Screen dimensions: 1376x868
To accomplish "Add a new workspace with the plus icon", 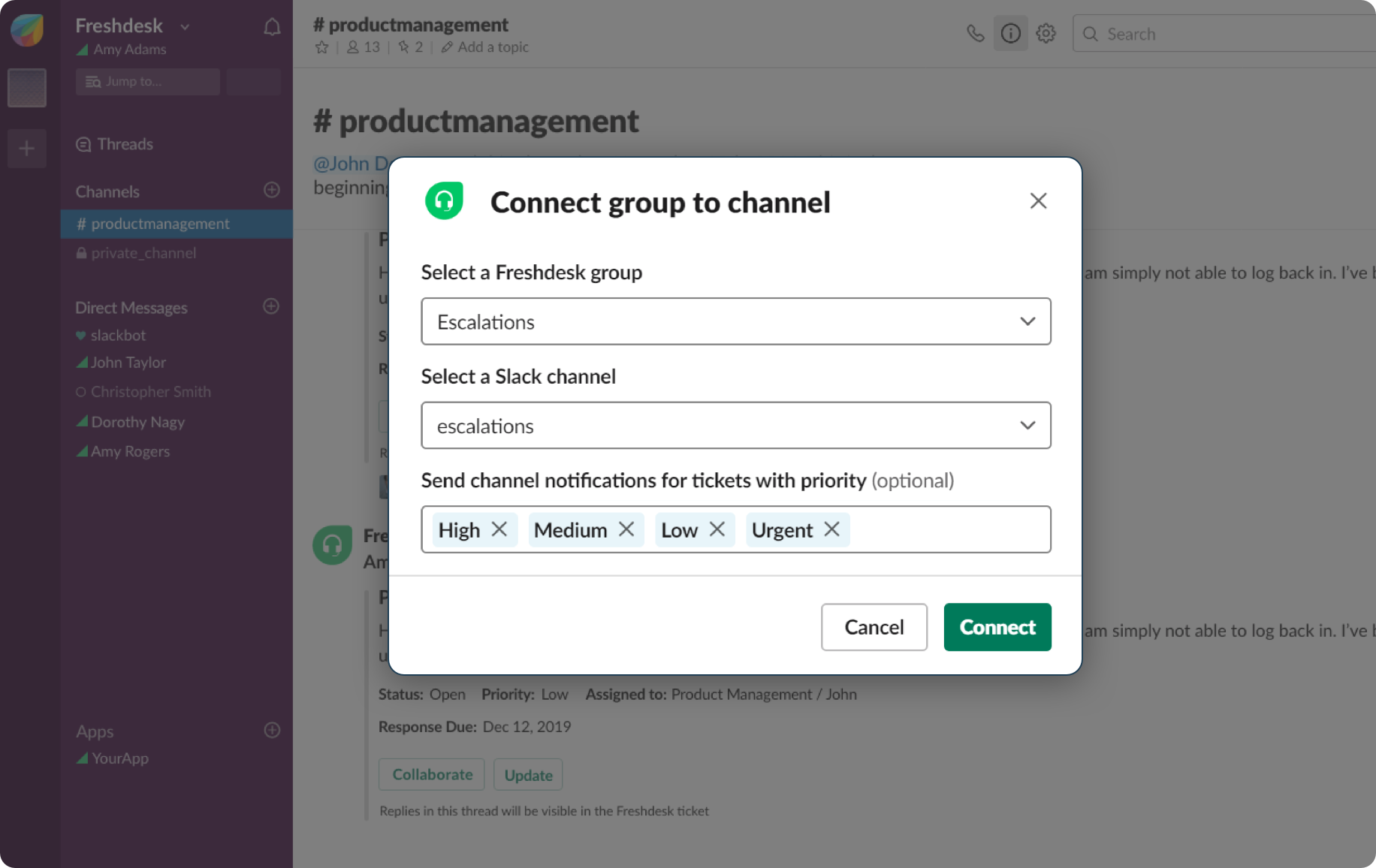I will [26, 149].
